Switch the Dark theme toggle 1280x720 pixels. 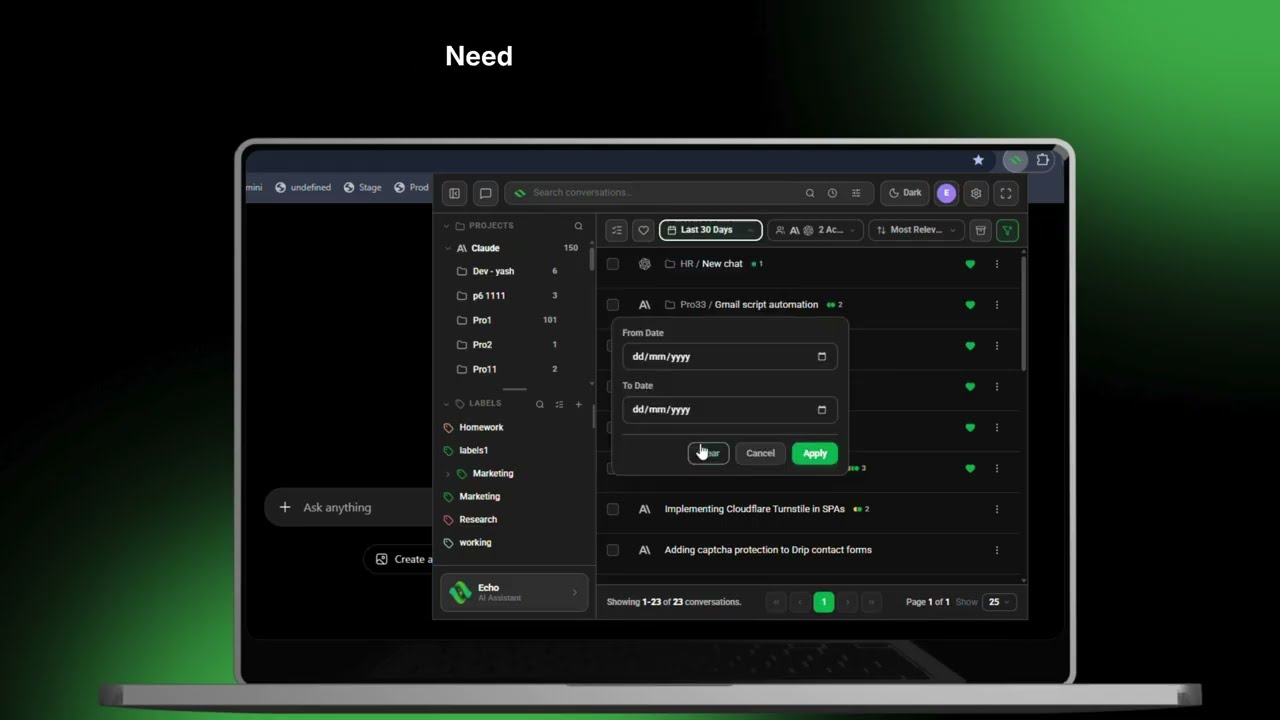pyautogui.click(x=905, y=193)
